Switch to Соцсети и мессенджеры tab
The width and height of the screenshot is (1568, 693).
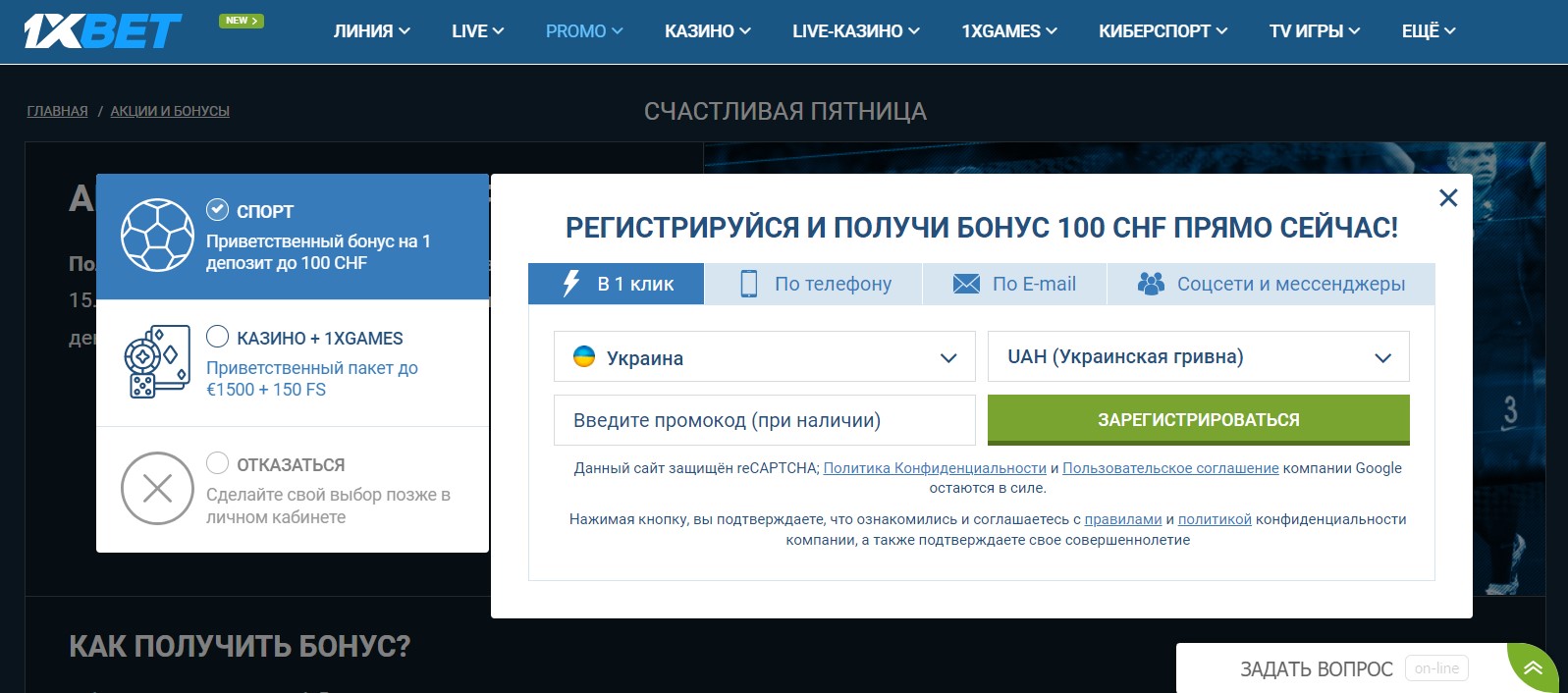tap(1271, 284)
